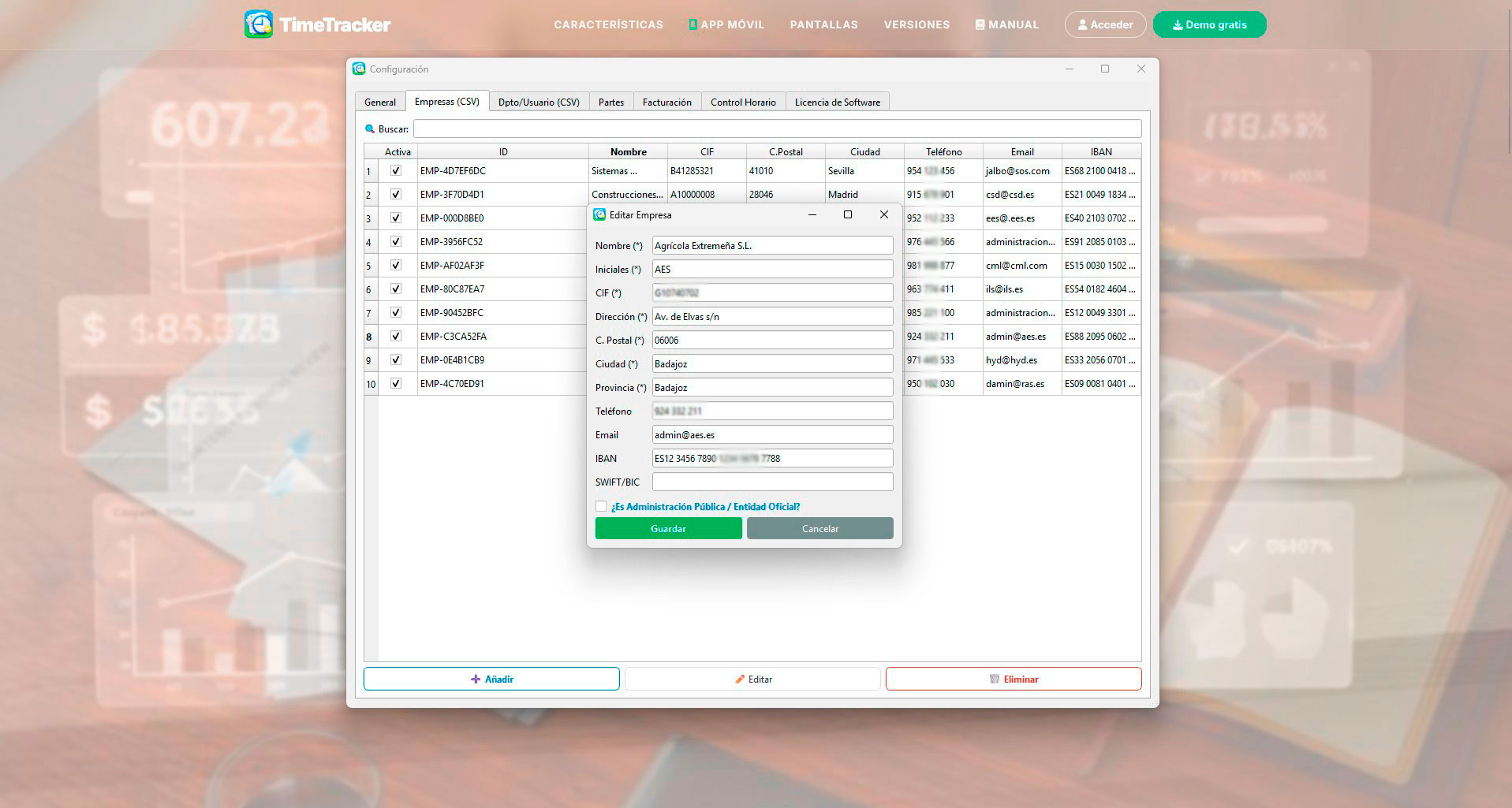Image resolution: width=1512 pixels, height=808 pixels.
Task: Open the Control Horario tab
Action: pyautogui.click(x=743, y=102)
